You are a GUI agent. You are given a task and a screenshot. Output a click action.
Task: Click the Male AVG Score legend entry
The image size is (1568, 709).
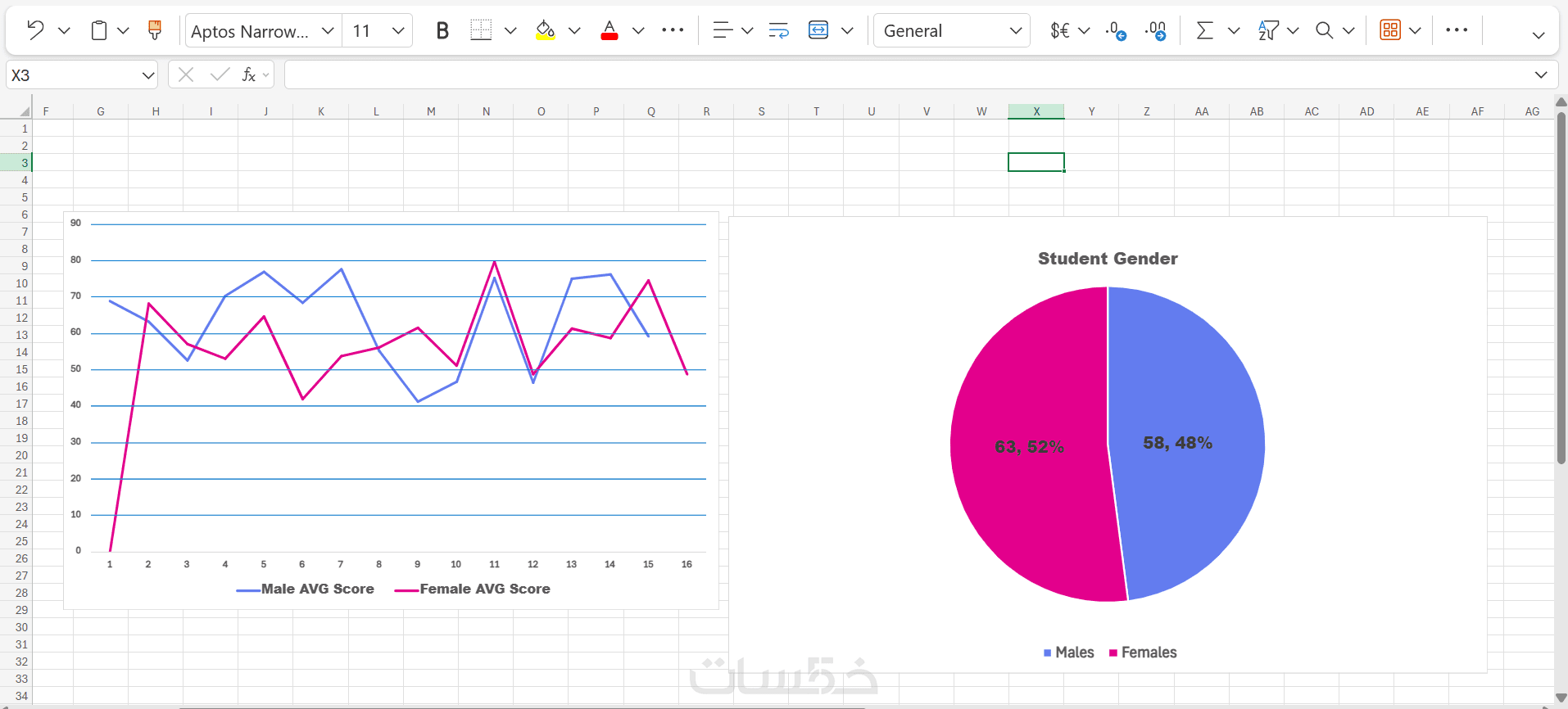click(305, 589)
